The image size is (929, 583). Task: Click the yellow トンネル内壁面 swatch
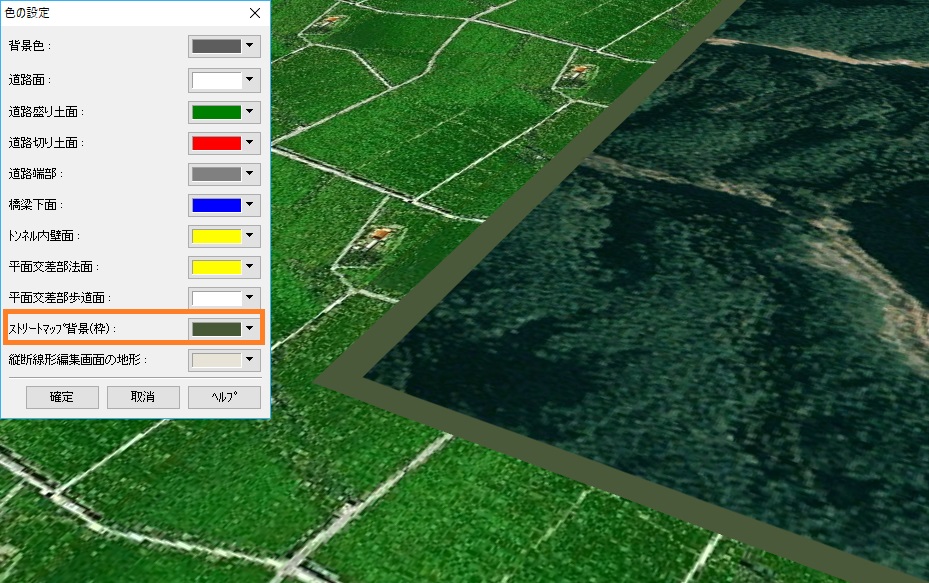coord(216,236)
